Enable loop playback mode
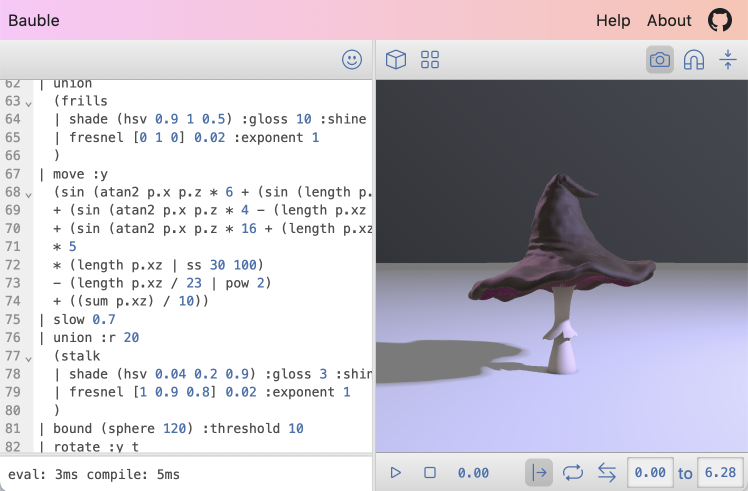The width and height of the screenshot is (748, 491). pos(573,472)
